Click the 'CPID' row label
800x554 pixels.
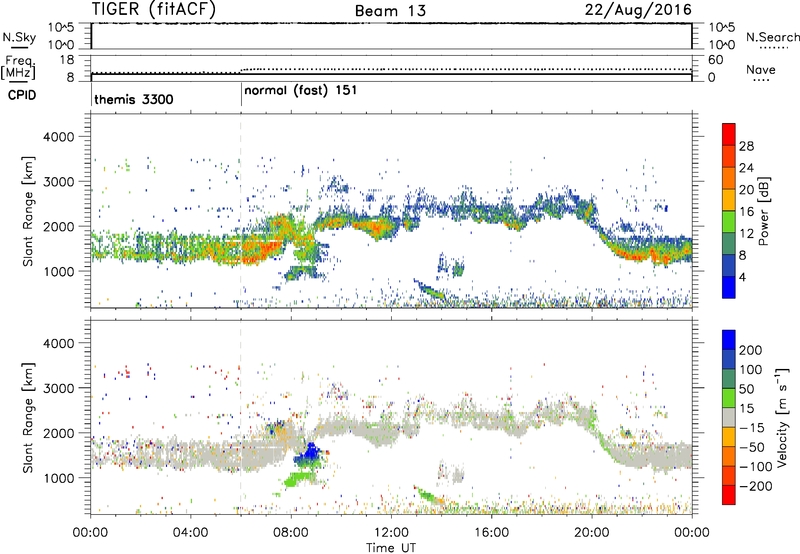coord(22,95)
